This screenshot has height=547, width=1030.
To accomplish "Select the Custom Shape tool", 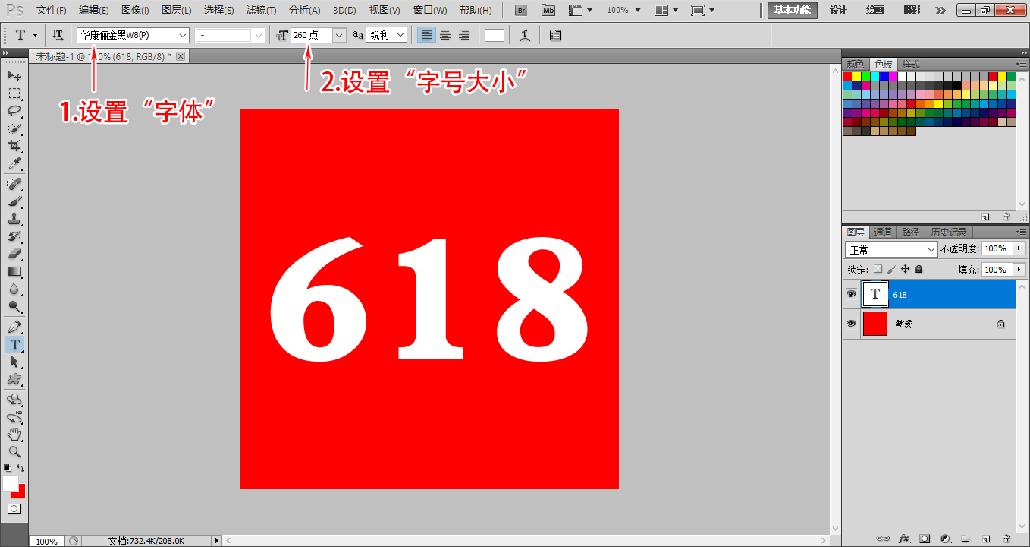I will (x=14, y=380).
